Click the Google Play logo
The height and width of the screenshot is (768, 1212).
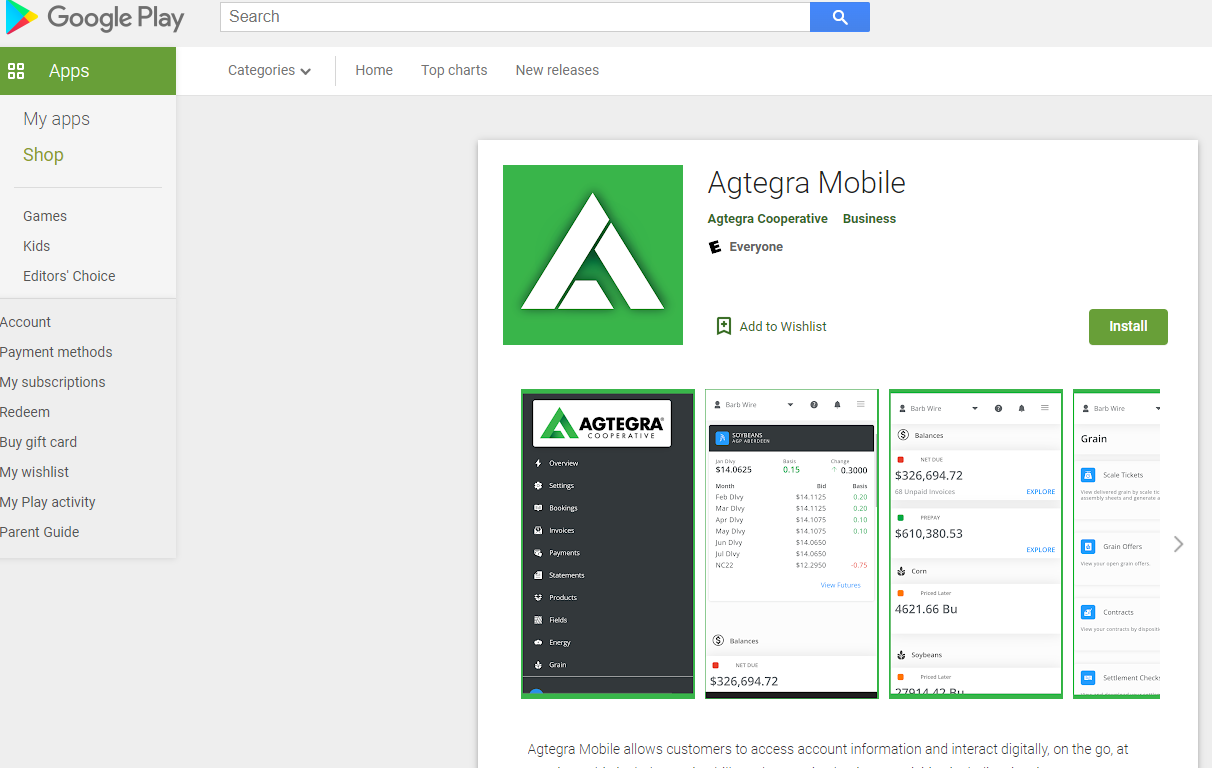coord(95,17)
